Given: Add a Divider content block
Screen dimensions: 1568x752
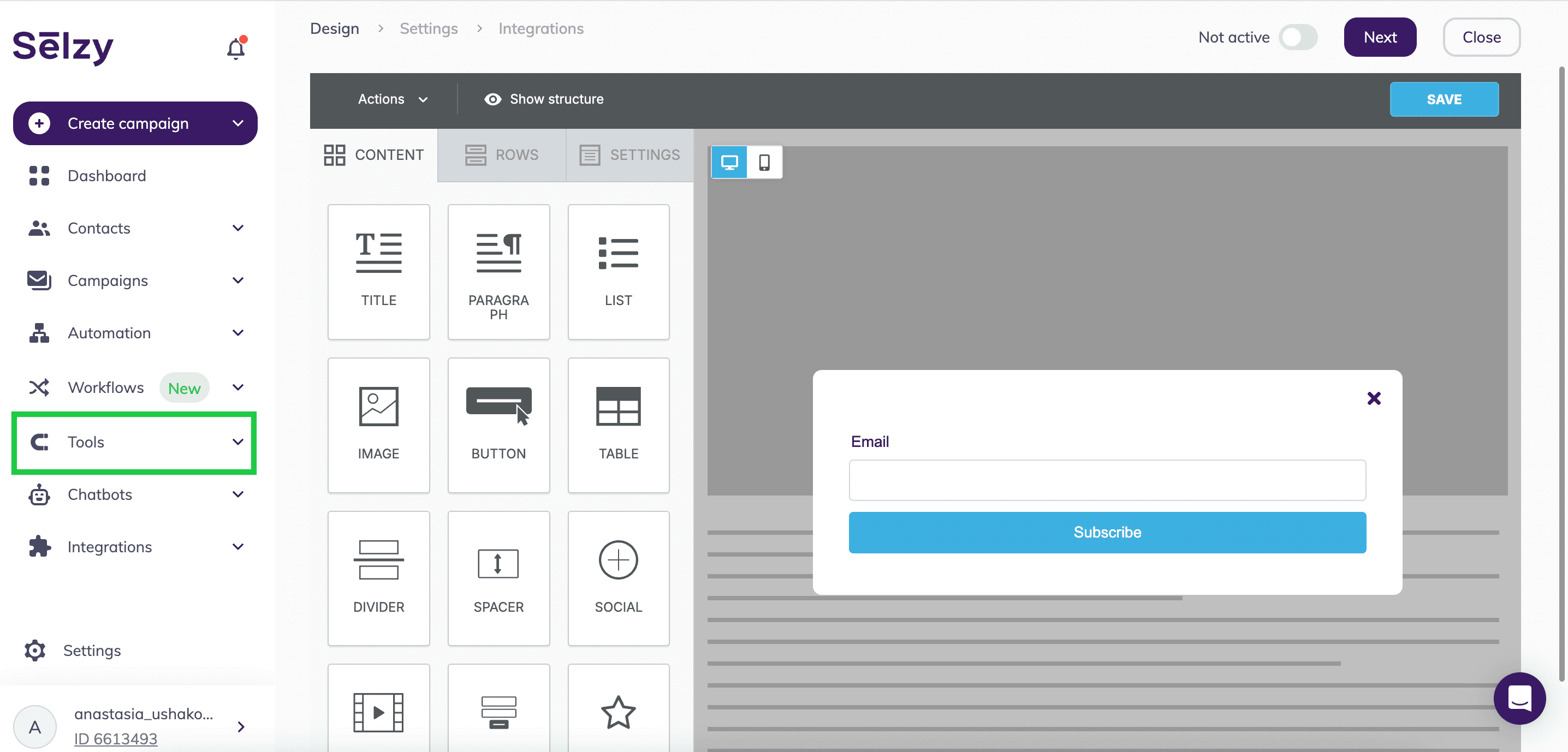Looking at the screenshot, I should point(378,578).
